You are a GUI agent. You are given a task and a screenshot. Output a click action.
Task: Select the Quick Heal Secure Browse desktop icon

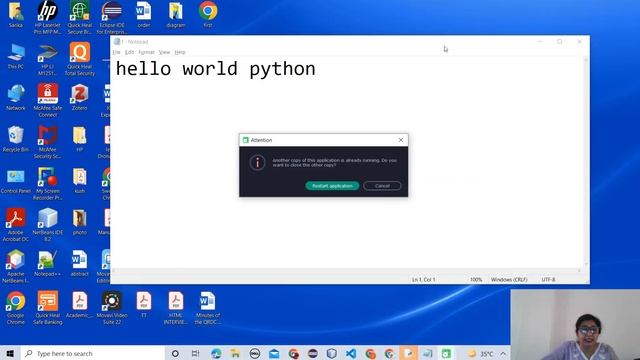point(80,18)
